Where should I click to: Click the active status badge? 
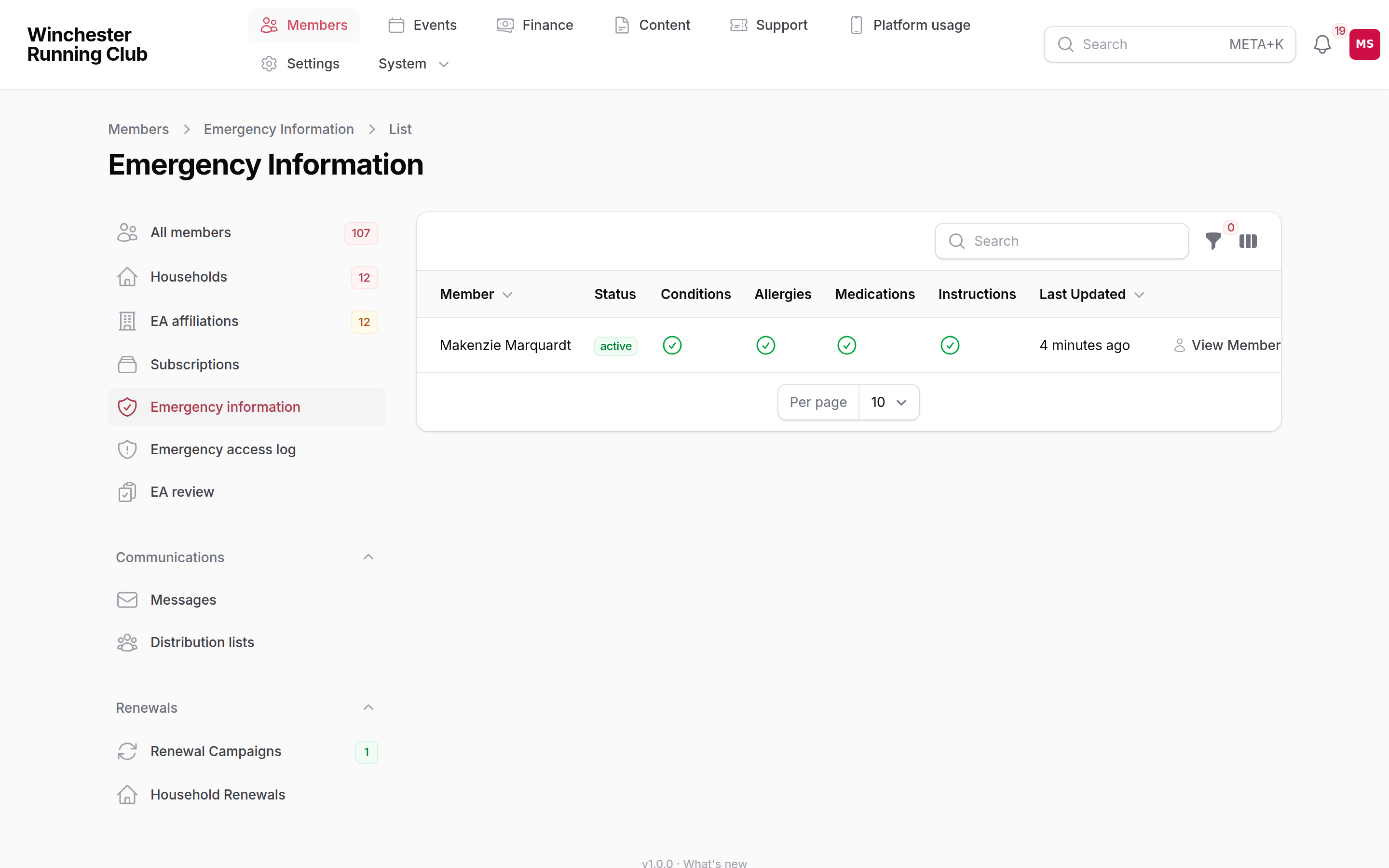[x=615, y=346]
